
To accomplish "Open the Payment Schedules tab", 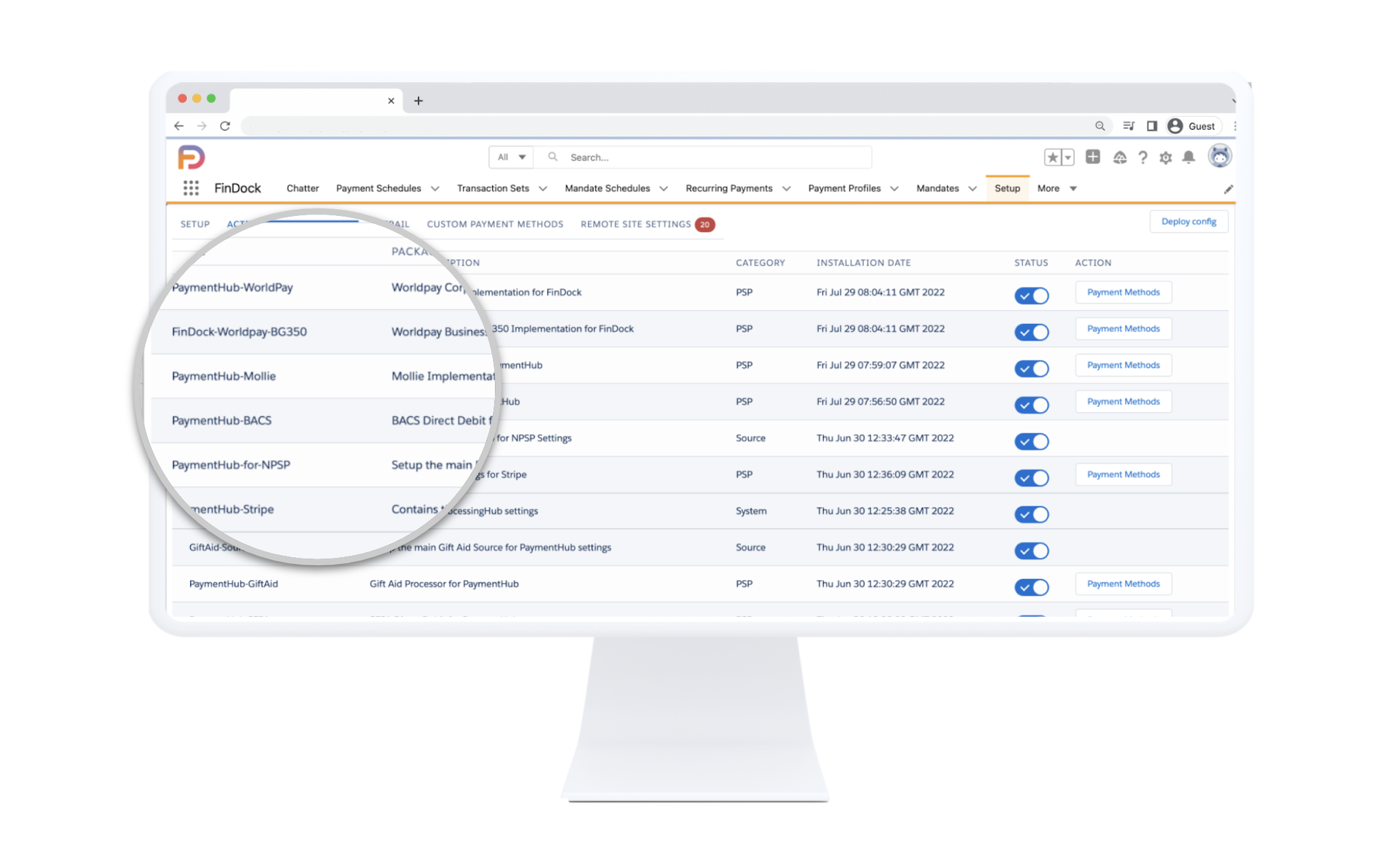I will point(378,188).
